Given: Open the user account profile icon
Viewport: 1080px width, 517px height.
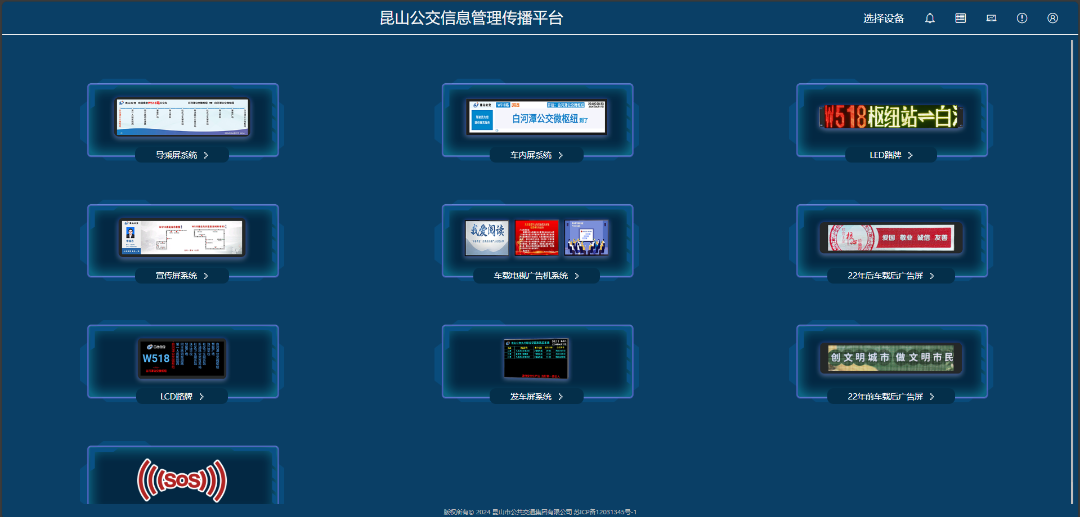Looking at the screenshot, I should [1052, 18].
